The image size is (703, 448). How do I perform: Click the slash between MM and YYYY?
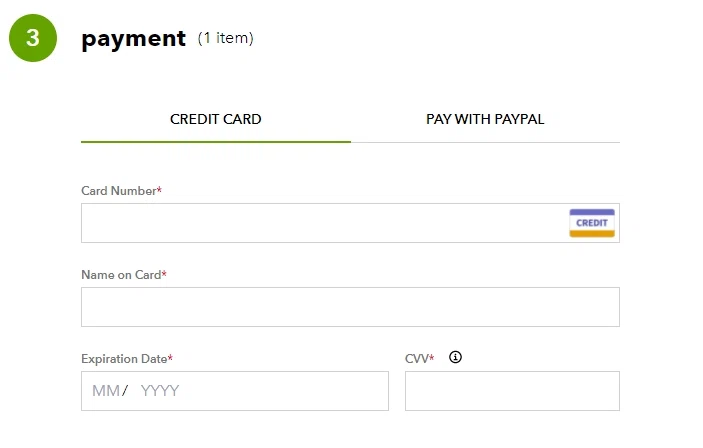pos(125,391)
